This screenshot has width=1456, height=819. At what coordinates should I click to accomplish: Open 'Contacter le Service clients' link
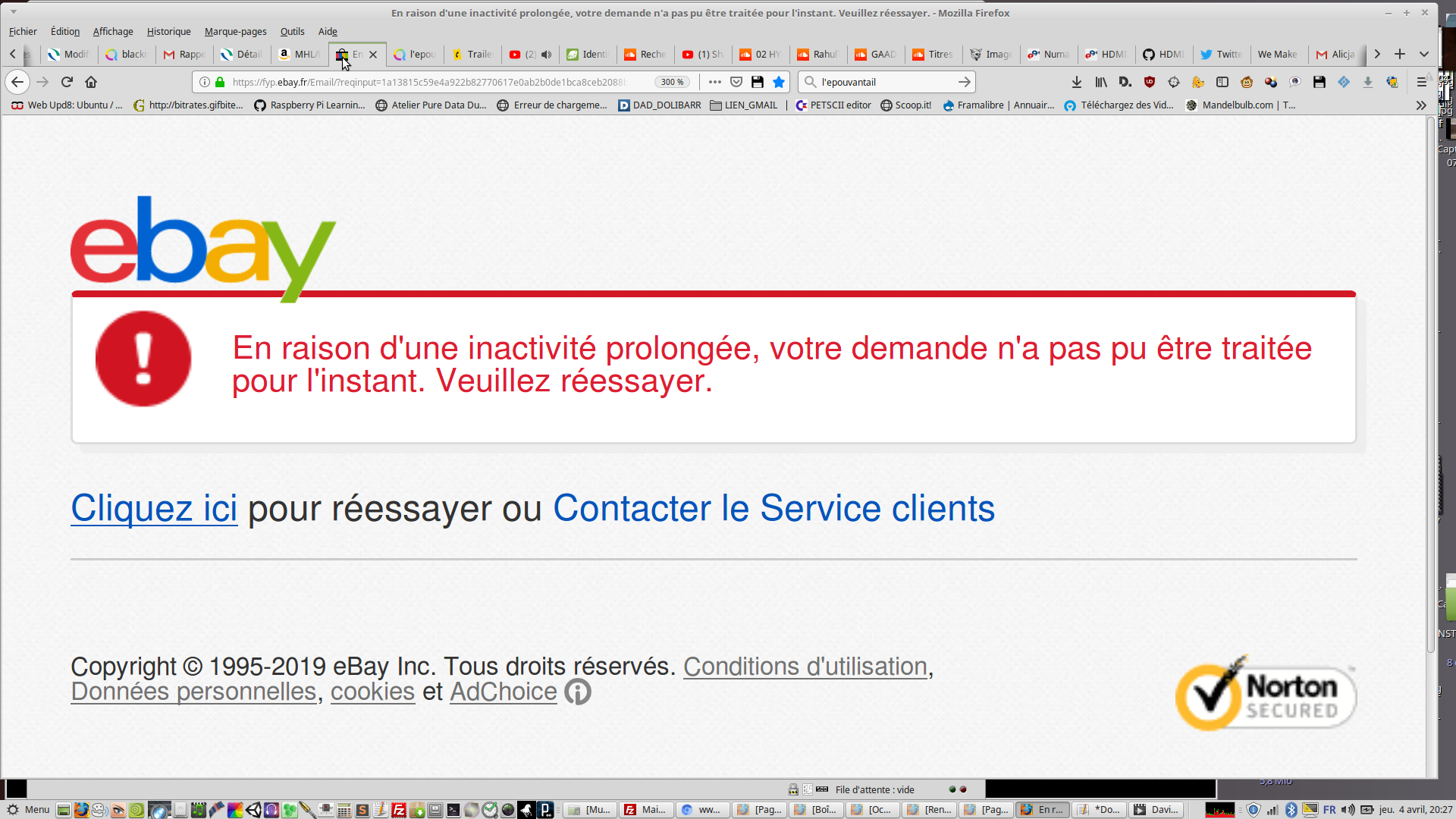pyautogui.click(x=773, y=508)
